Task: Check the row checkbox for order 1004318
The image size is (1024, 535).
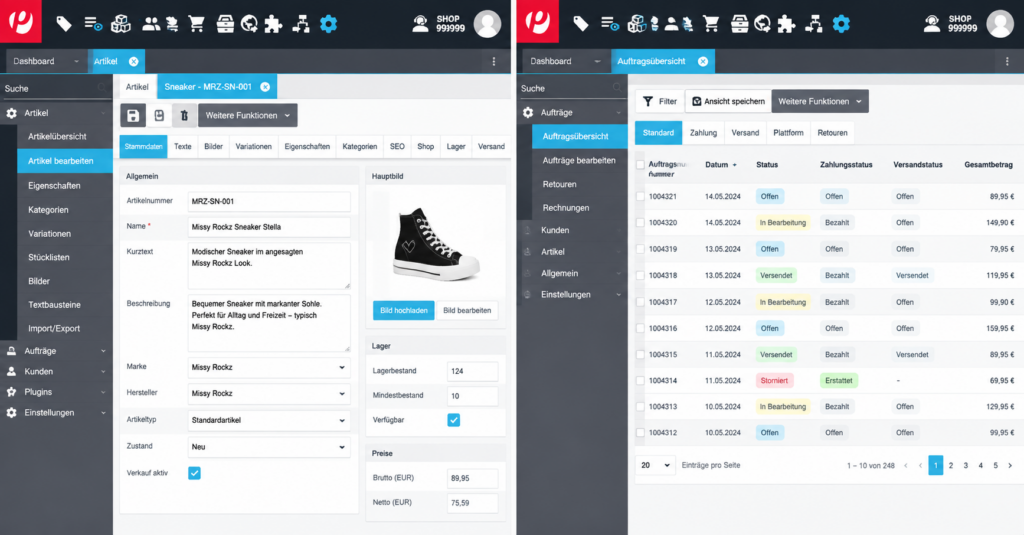Action: 640,276
